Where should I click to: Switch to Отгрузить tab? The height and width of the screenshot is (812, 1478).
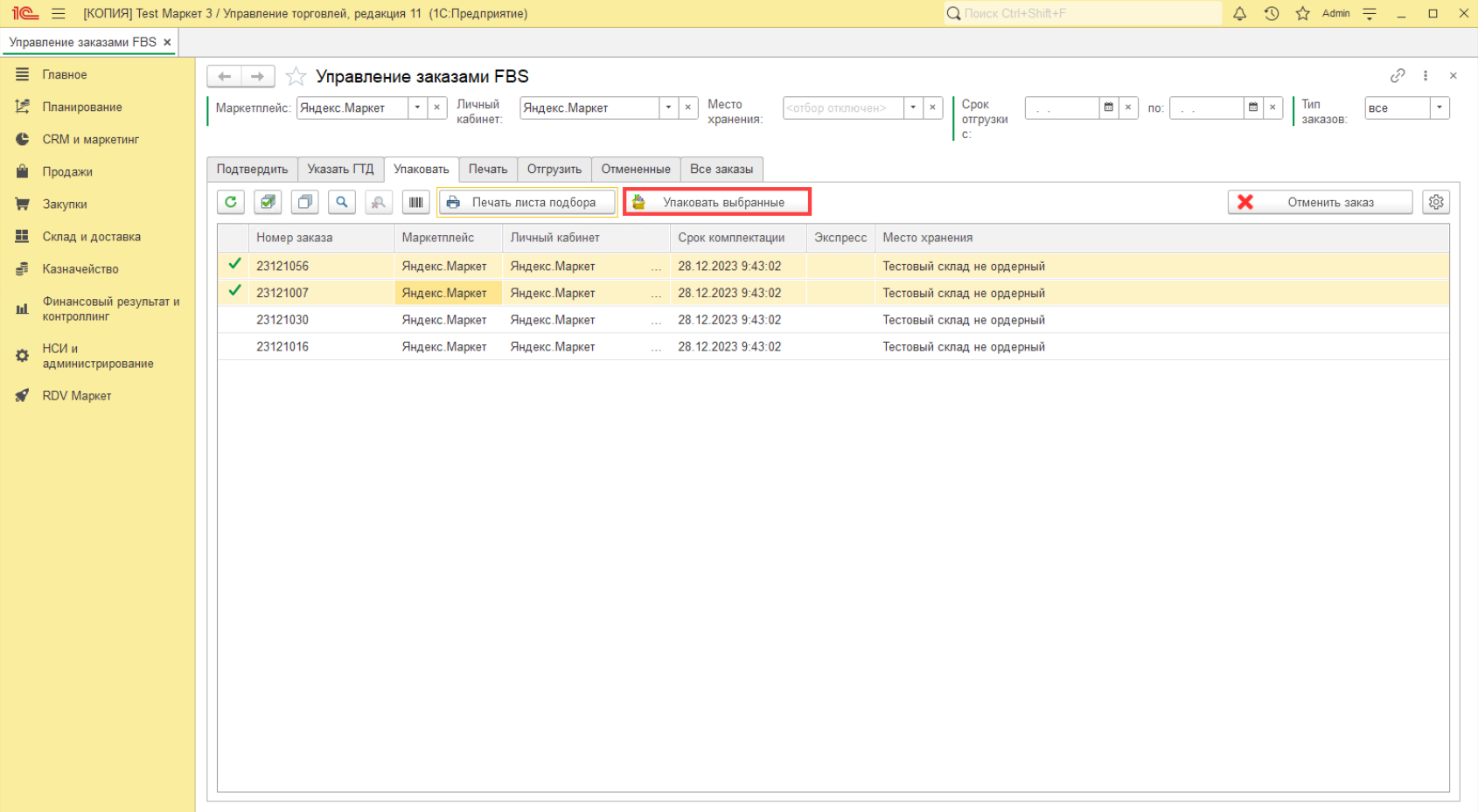point(554,170)
